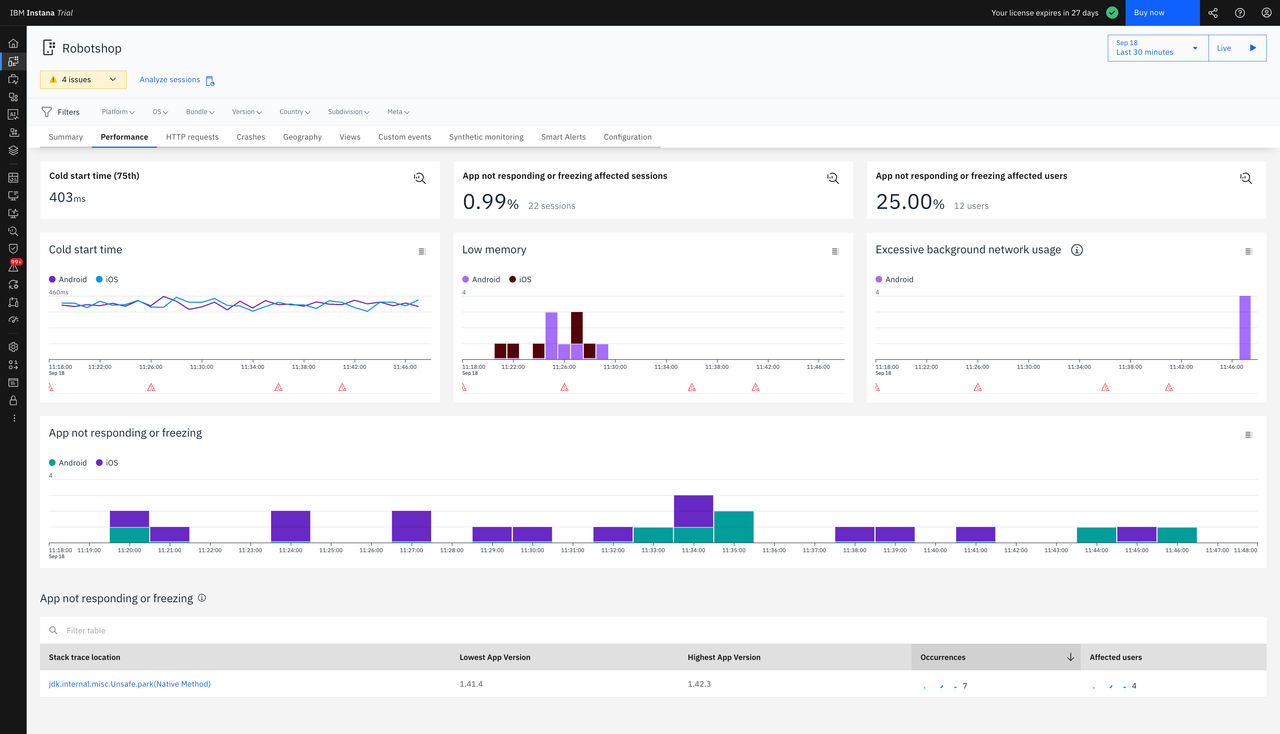Switch to the Smart Alerts tab

click(x=564, y=137)
